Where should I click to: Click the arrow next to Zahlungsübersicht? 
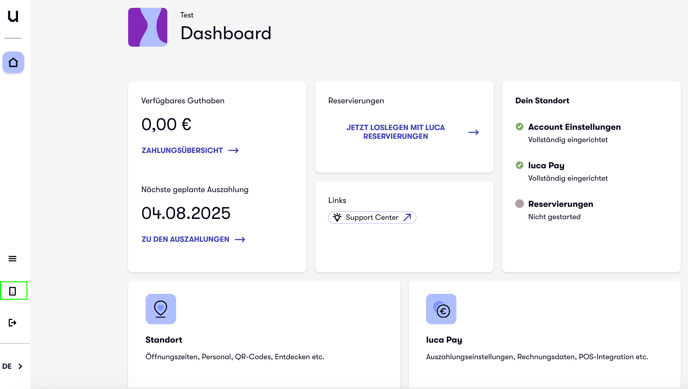(x=233, y=150)
